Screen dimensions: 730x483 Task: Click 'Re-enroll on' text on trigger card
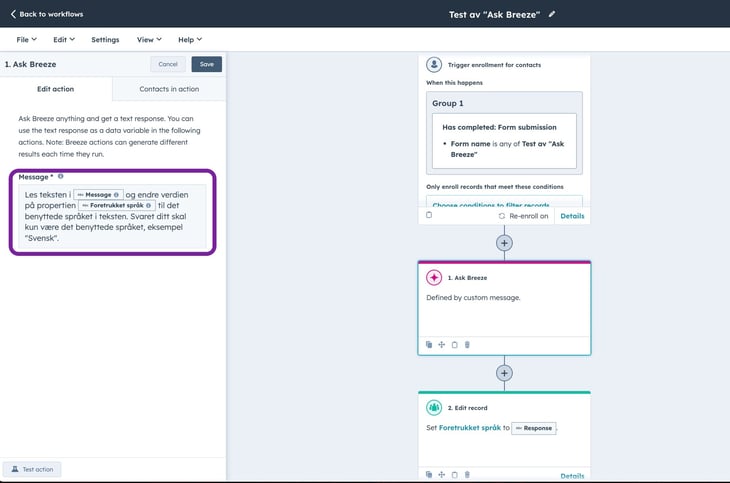[528, 216]
